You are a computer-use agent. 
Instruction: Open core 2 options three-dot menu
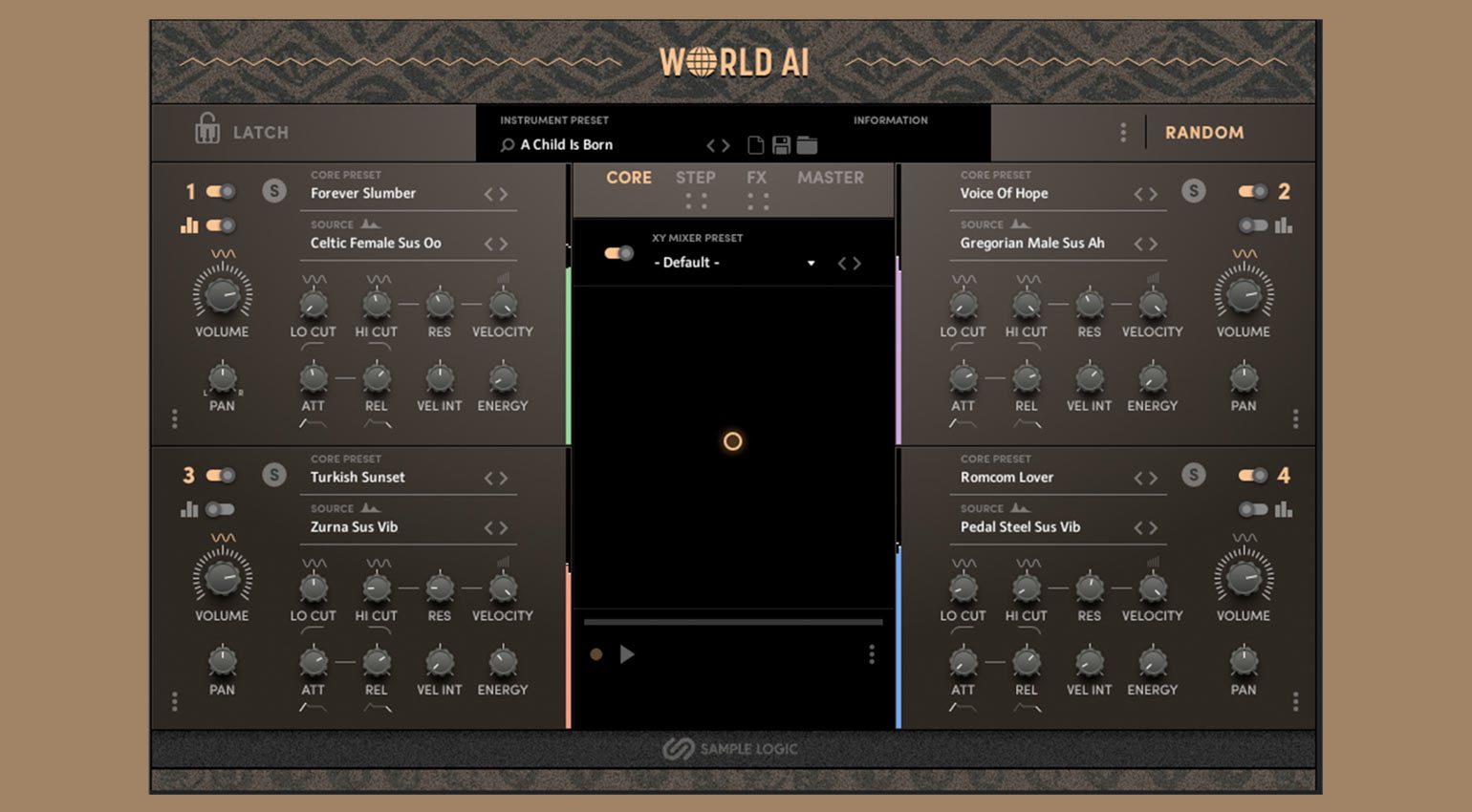coord(1295,418)
